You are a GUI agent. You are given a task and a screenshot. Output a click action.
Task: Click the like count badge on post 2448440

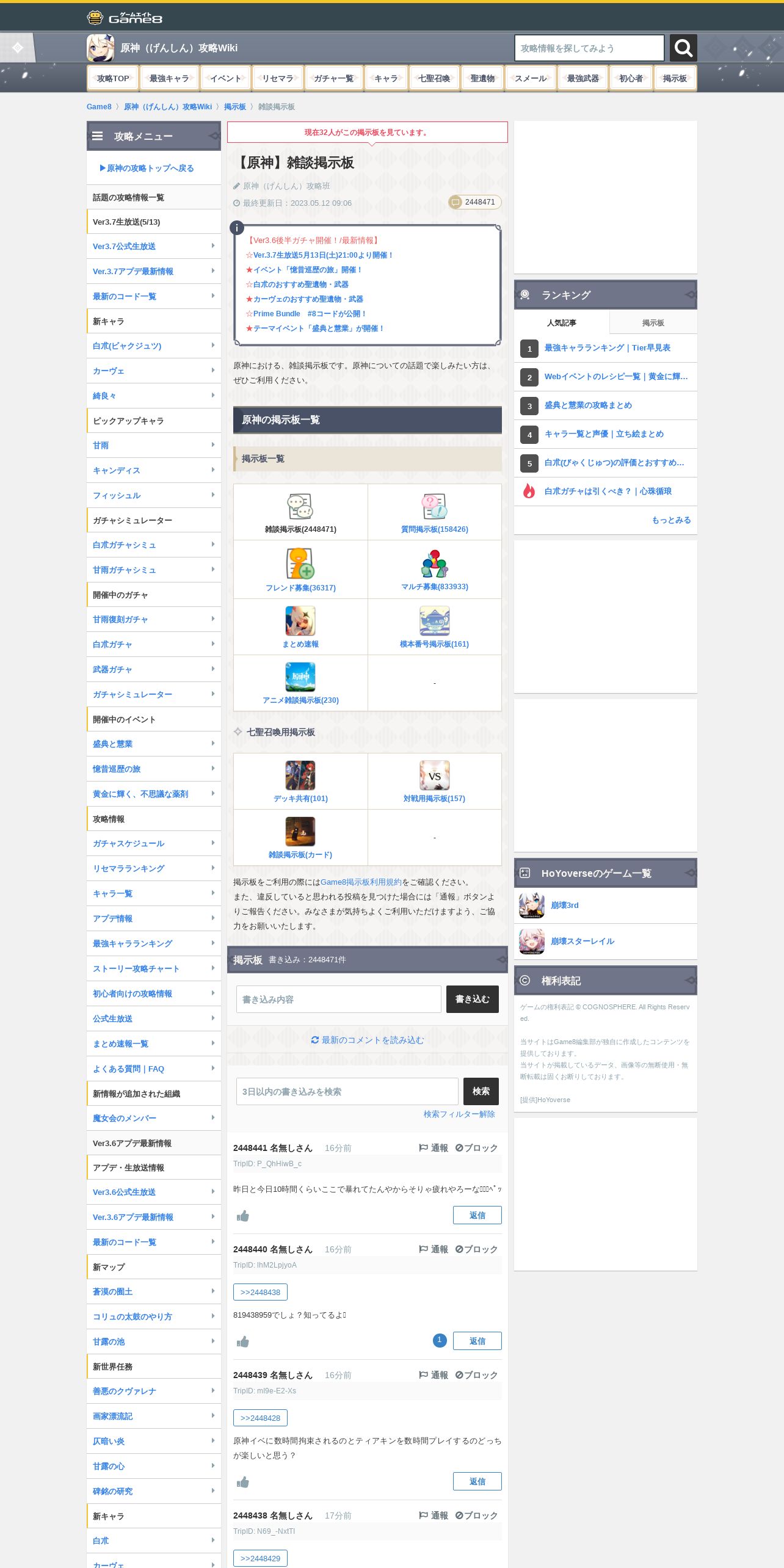pyautogui.click(x=440, y=1340)
